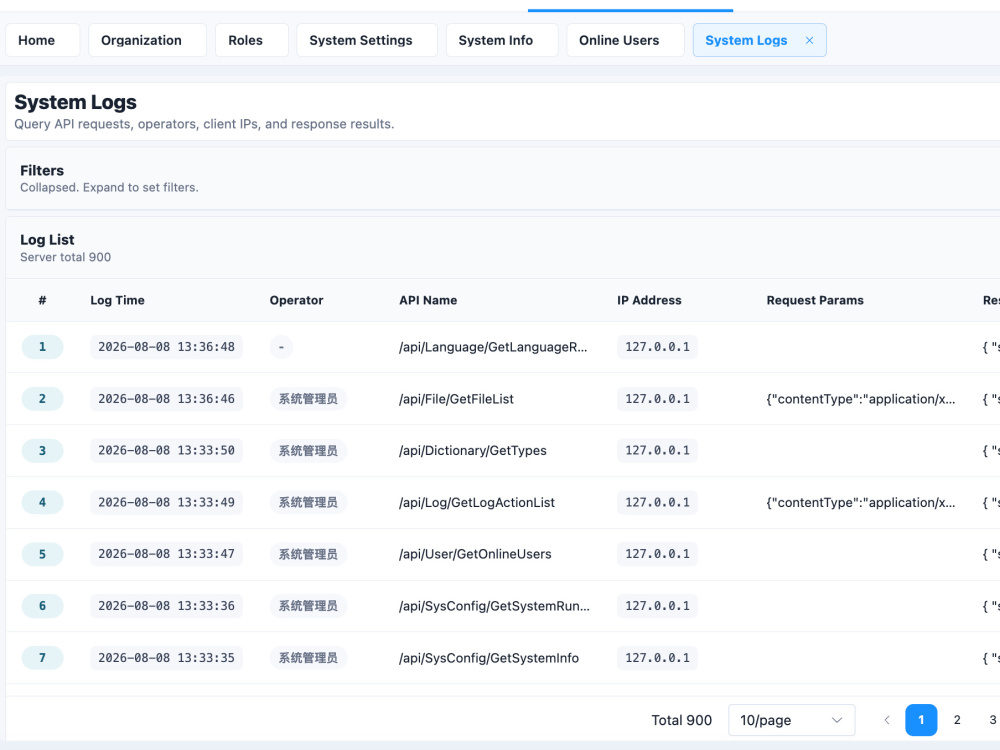The height and width of the screenshot is (750, 1000).
Task: Select row number 7 badge
Action: [42, 658]
